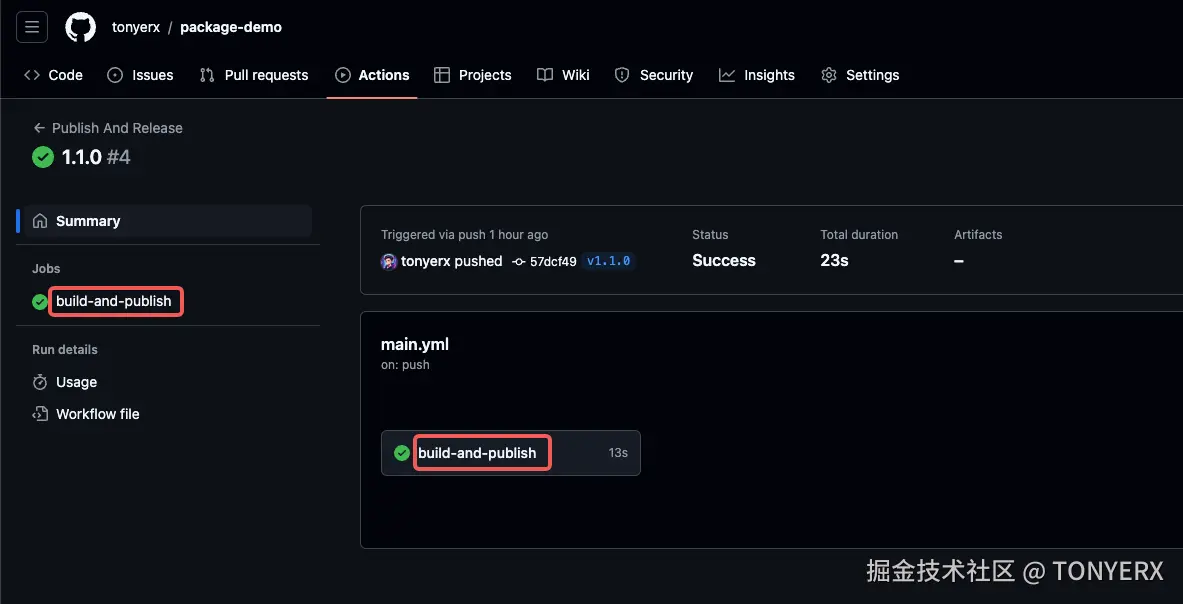Select the Summary sidebar item
The height and width of the screenshot is (604, 1183).
tap(88, 221)
